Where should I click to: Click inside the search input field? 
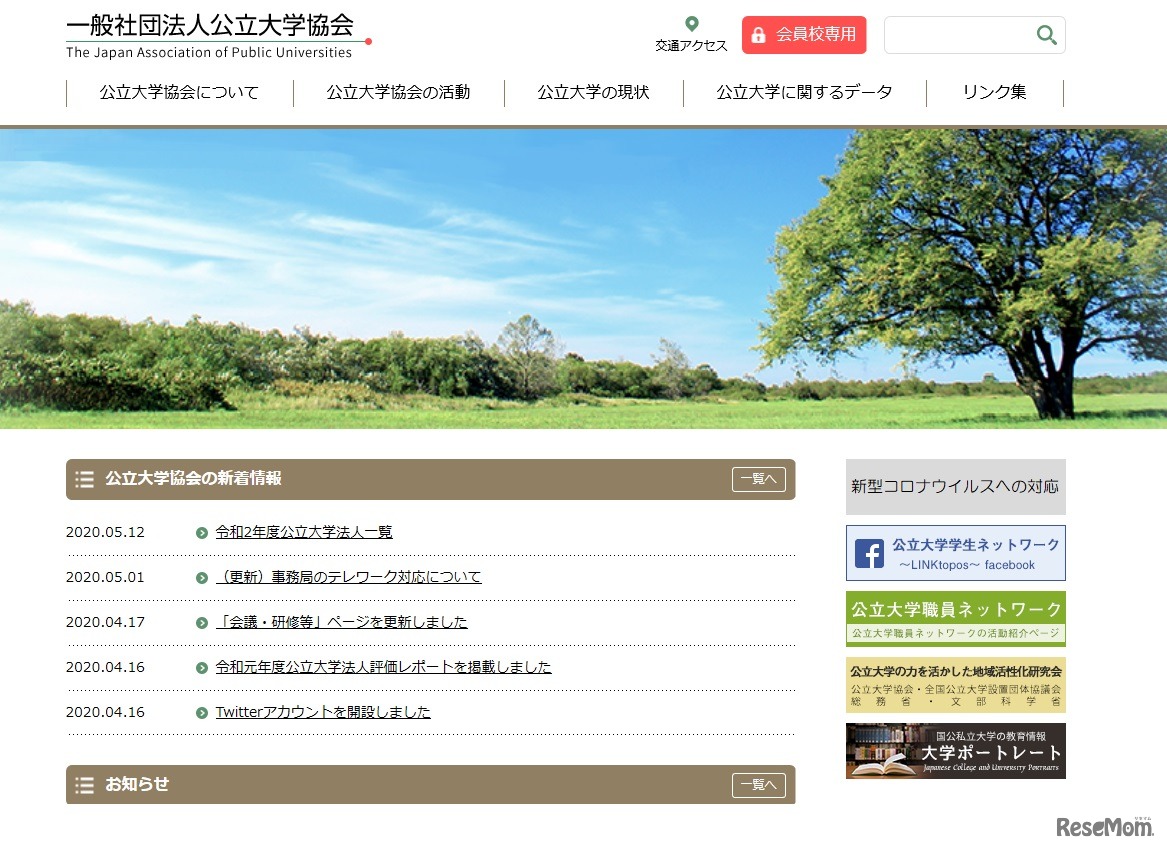(x=960, y=34)
